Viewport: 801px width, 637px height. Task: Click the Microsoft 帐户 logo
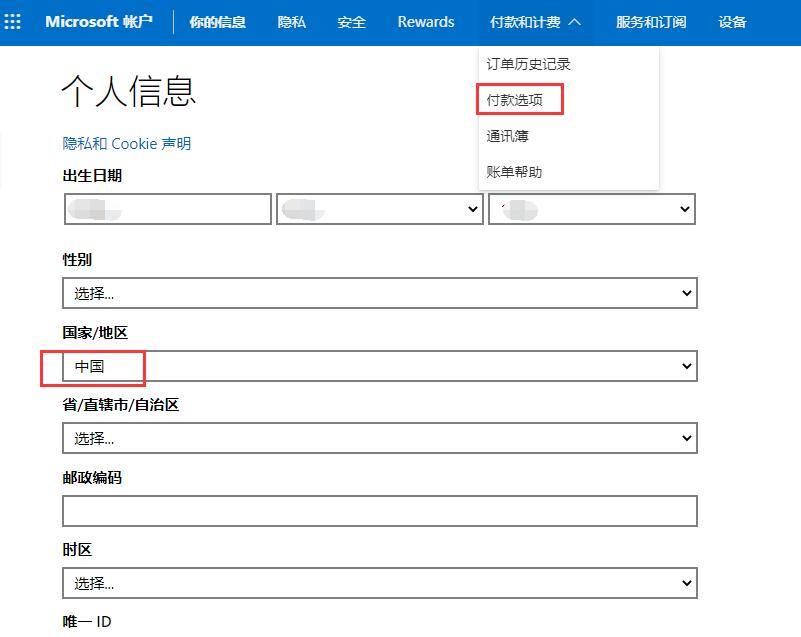[99, 21]
